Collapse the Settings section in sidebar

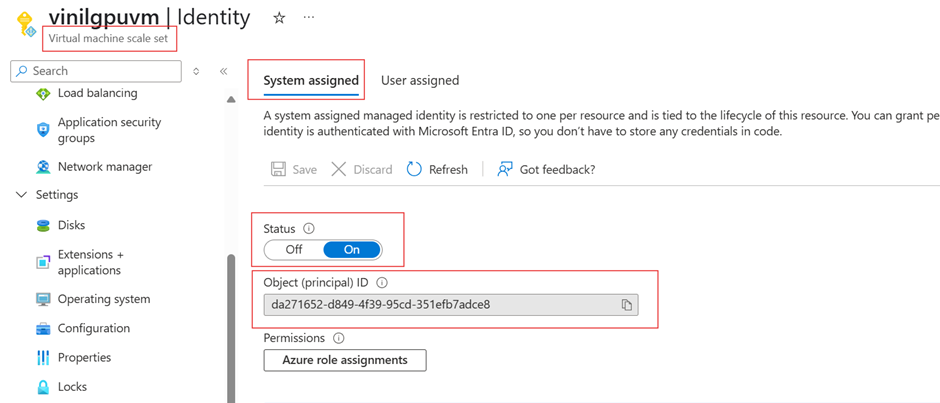tap(22, 195)
